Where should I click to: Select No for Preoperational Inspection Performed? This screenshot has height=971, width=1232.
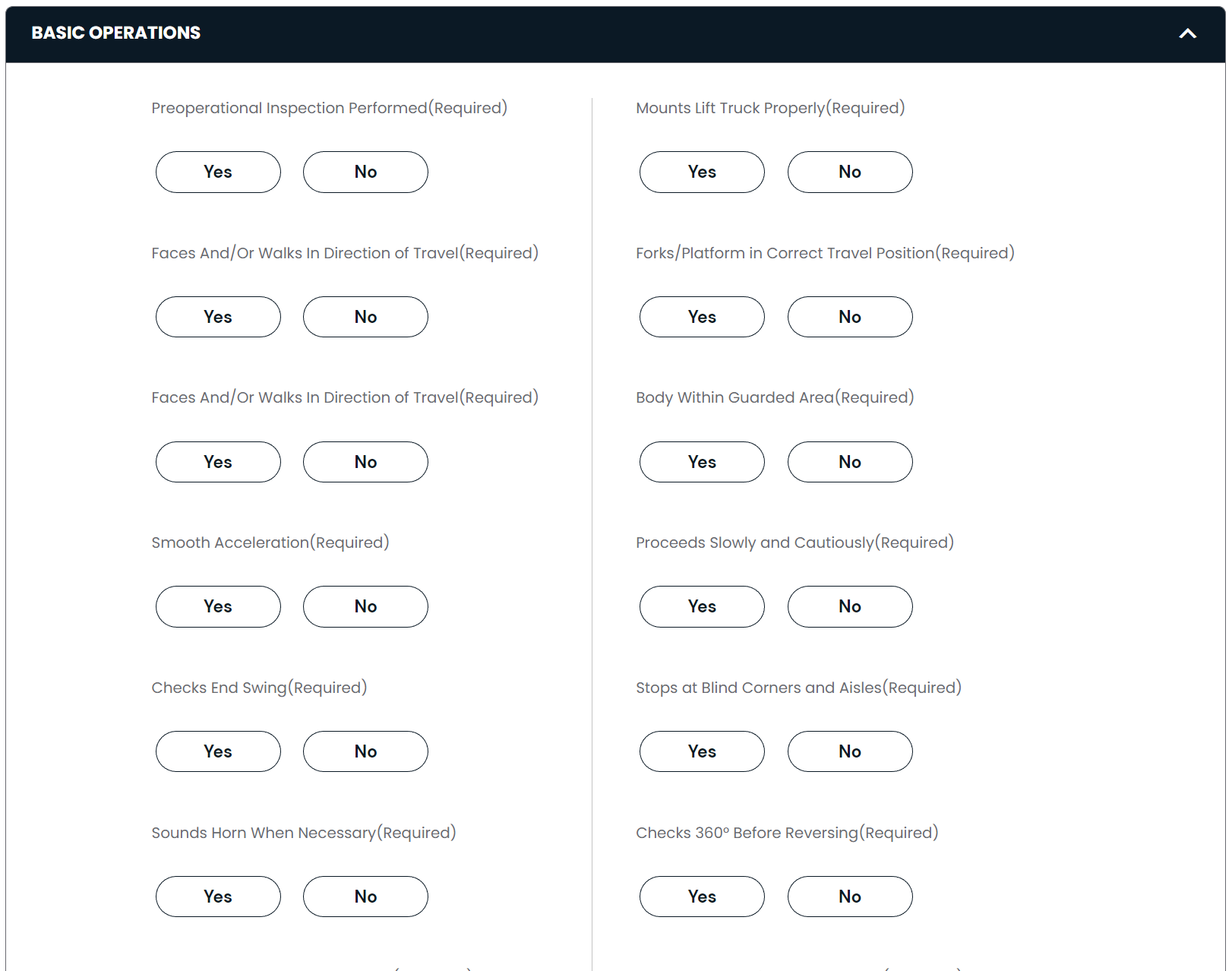pyautogui.click(x=365, y=172)
